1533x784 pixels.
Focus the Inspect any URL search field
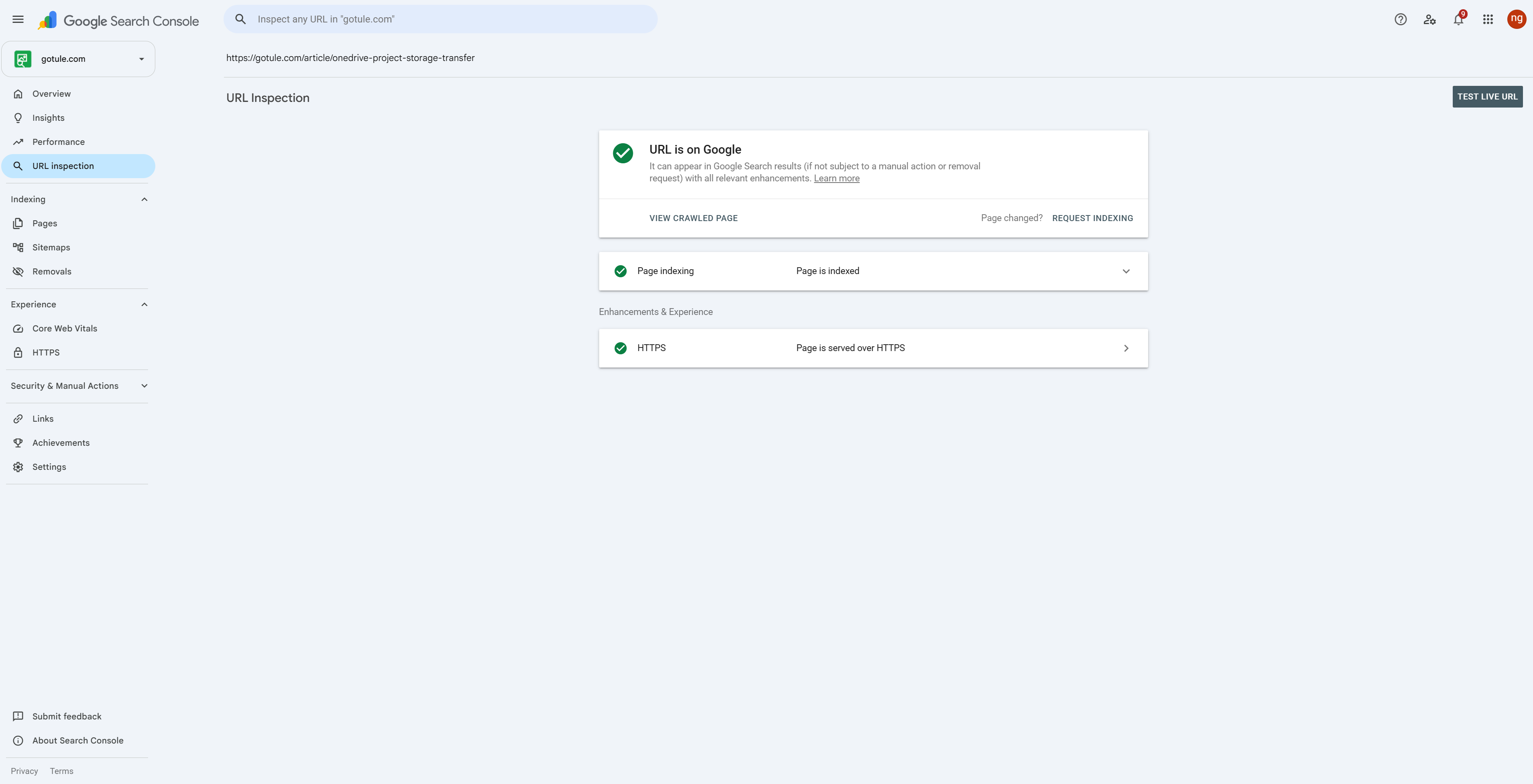440,19
